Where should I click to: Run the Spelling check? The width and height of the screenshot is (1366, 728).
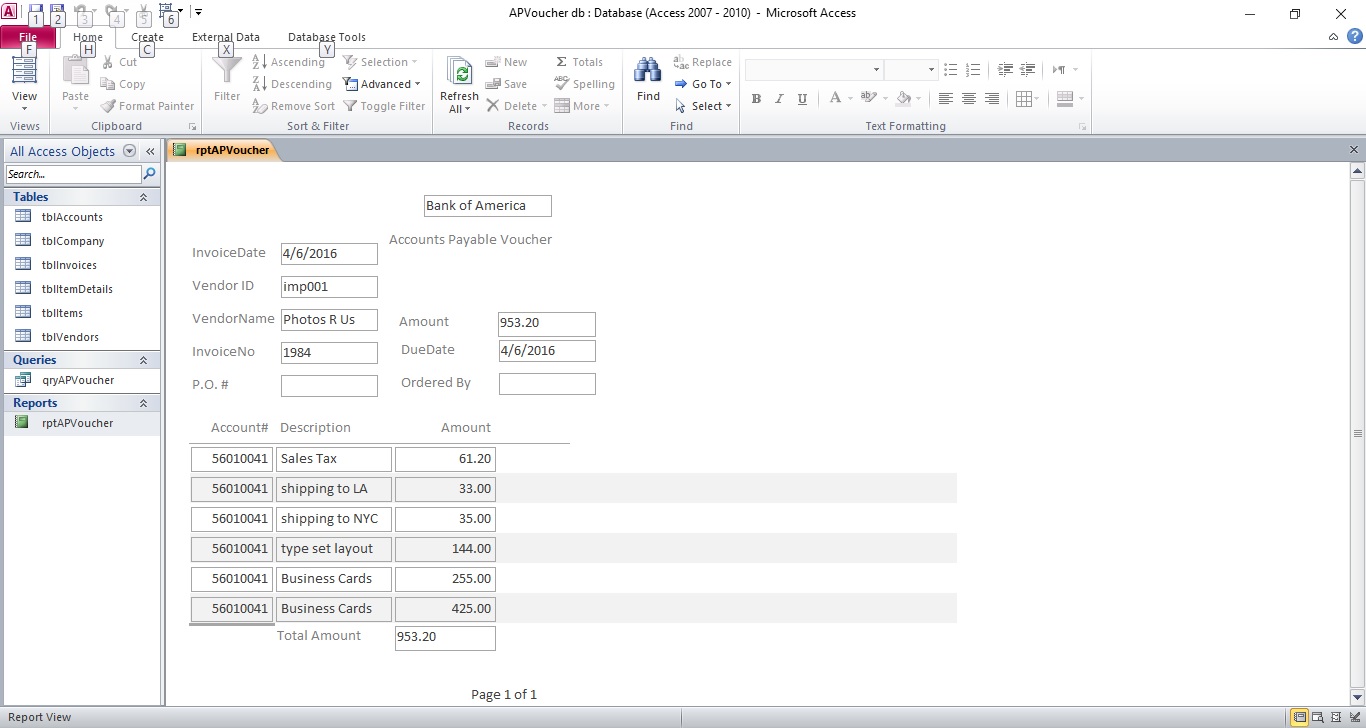click(x=585, y=84)
